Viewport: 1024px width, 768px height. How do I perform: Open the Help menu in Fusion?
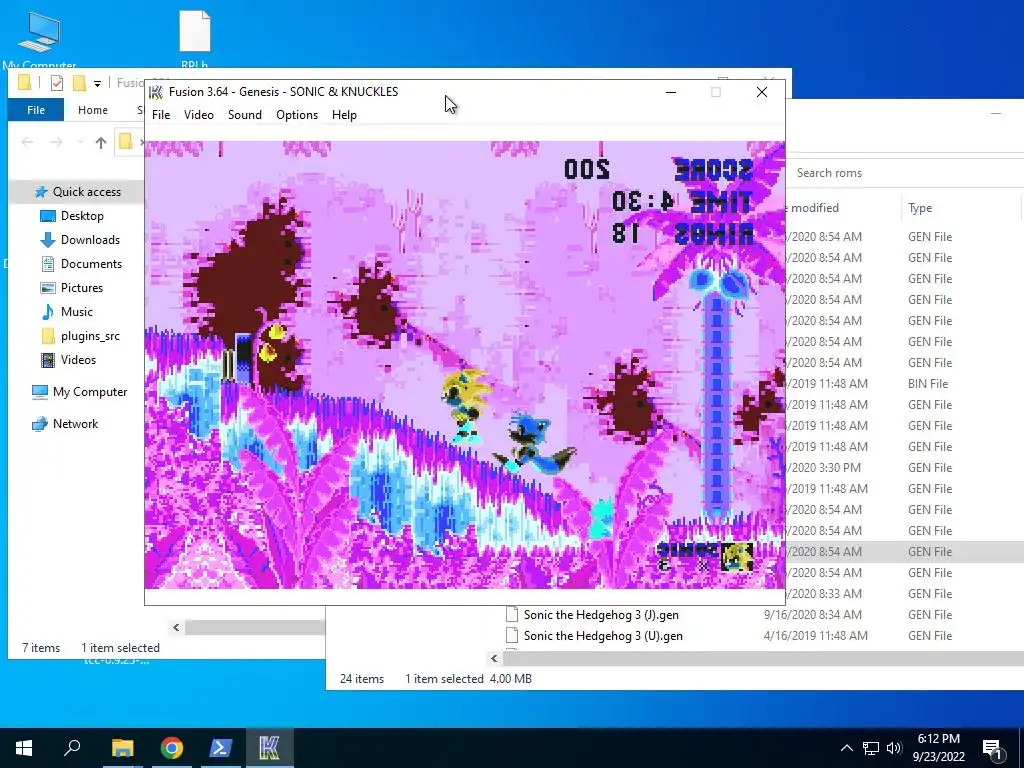(x=344, y=115)
